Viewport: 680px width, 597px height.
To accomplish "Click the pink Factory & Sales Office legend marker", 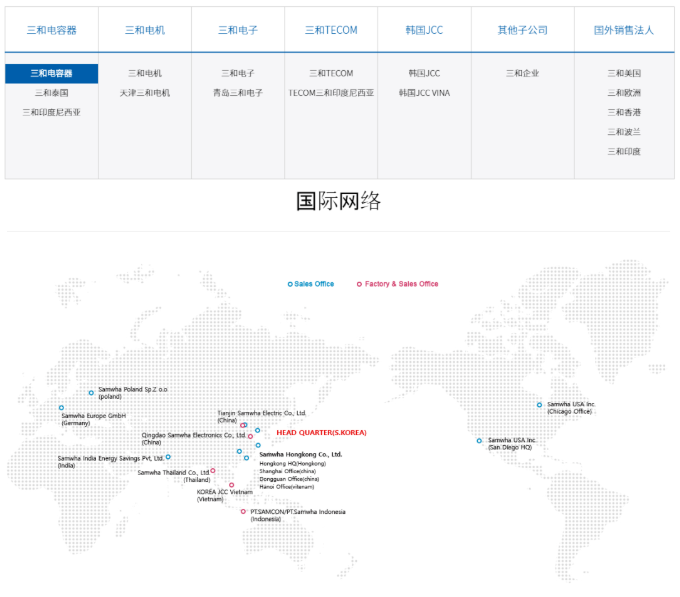I will point(359,284).
